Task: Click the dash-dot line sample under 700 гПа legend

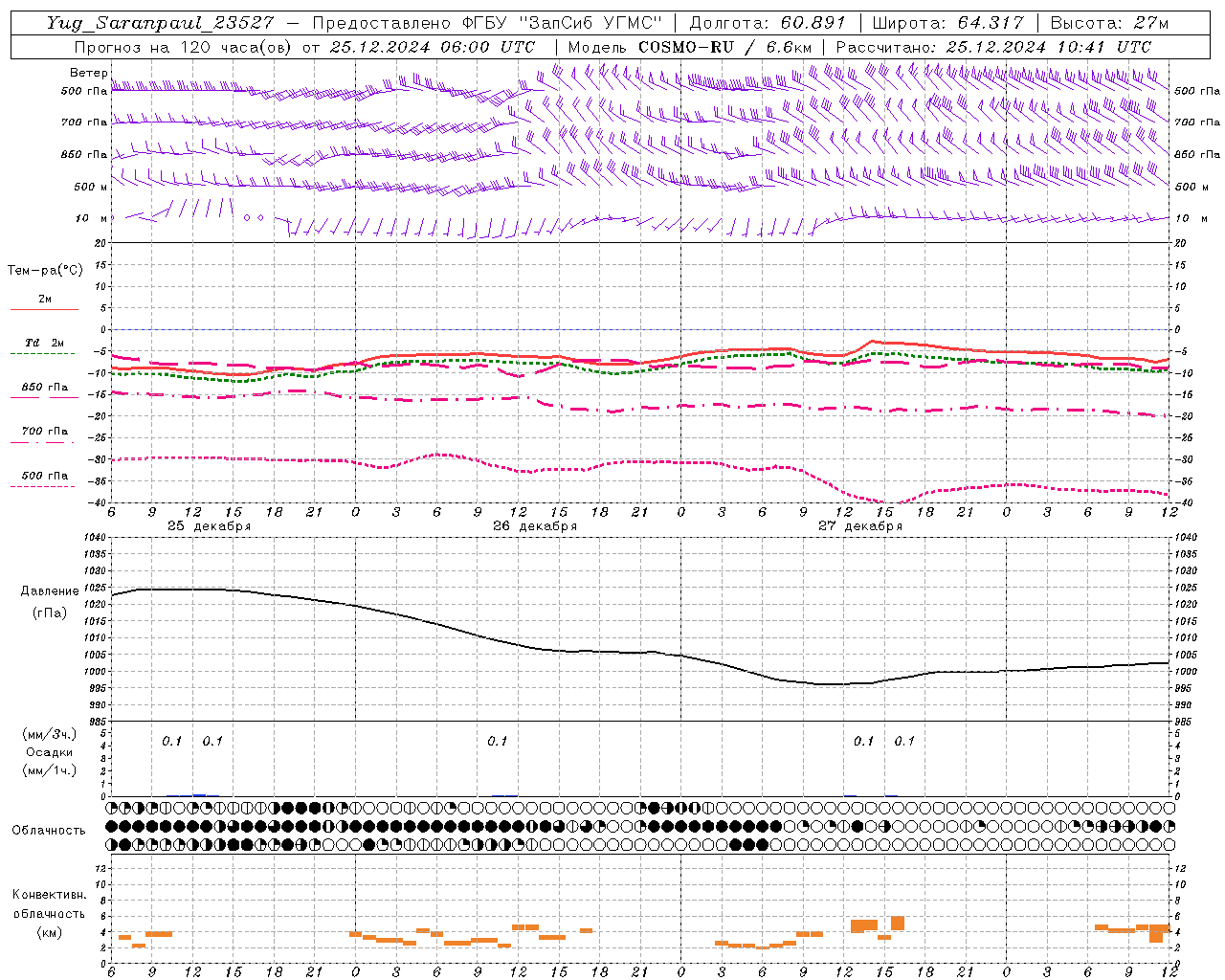Action: tap(44, 442)
